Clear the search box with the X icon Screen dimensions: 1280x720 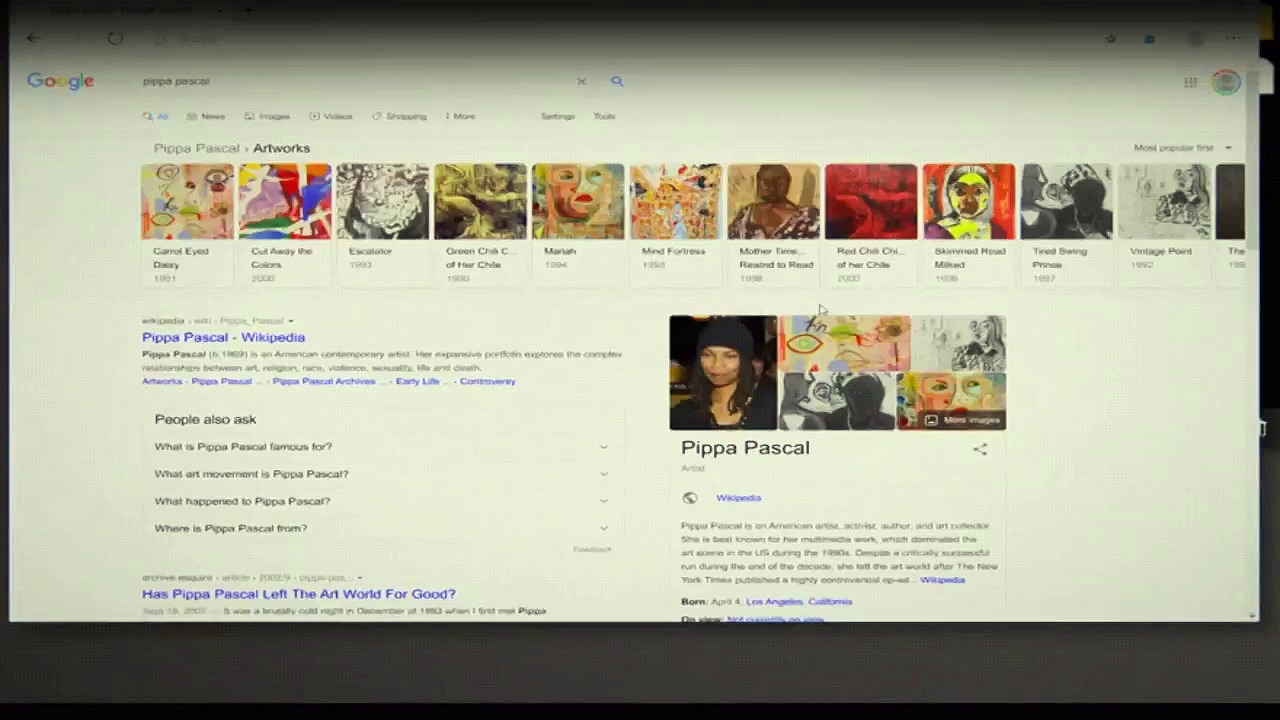(581, 81)
